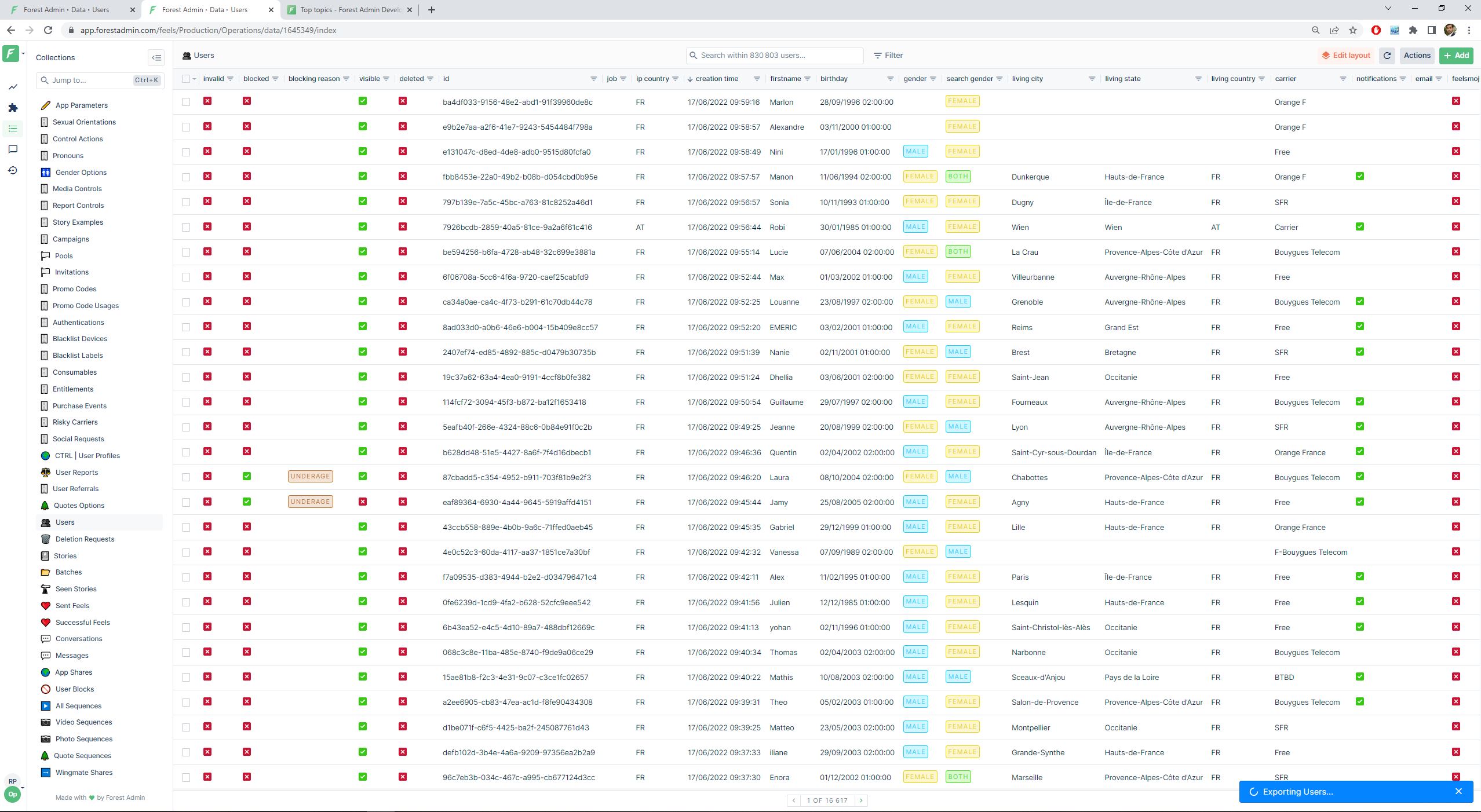Click the refresh records icon button

pyautogui.click(x=1387, y=56)
